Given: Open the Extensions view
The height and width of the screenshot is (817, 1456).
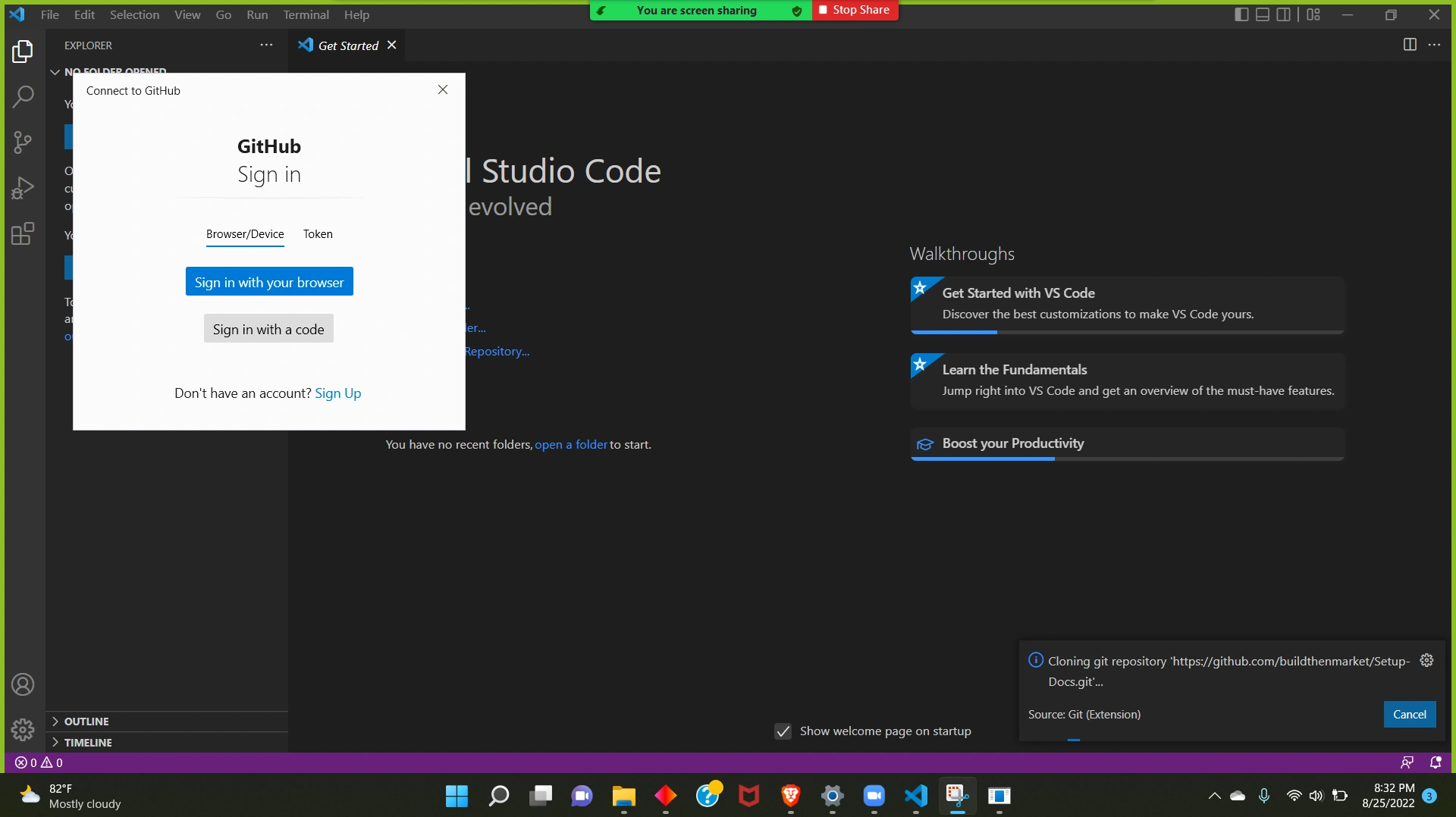Looking at the screenshot, I should [x=23, y=233].
